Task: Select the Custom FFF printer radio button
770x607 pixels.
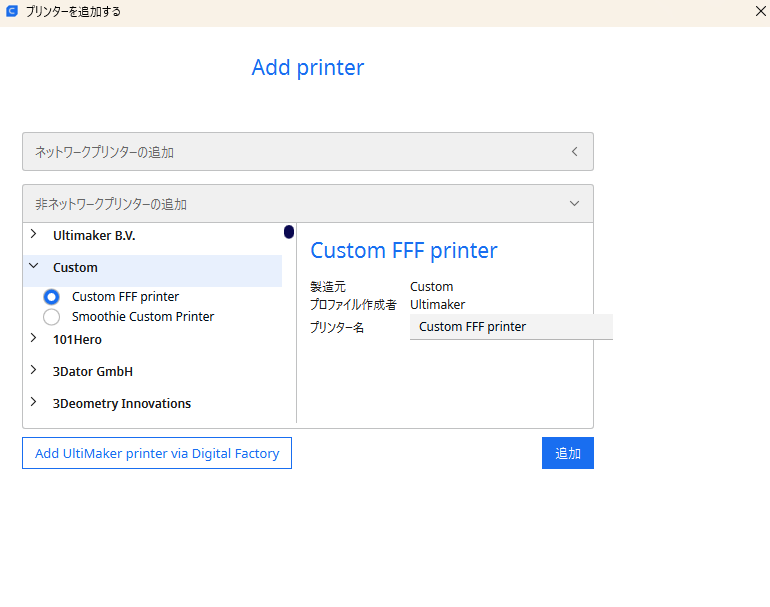Action: click(x=52, y=297)
